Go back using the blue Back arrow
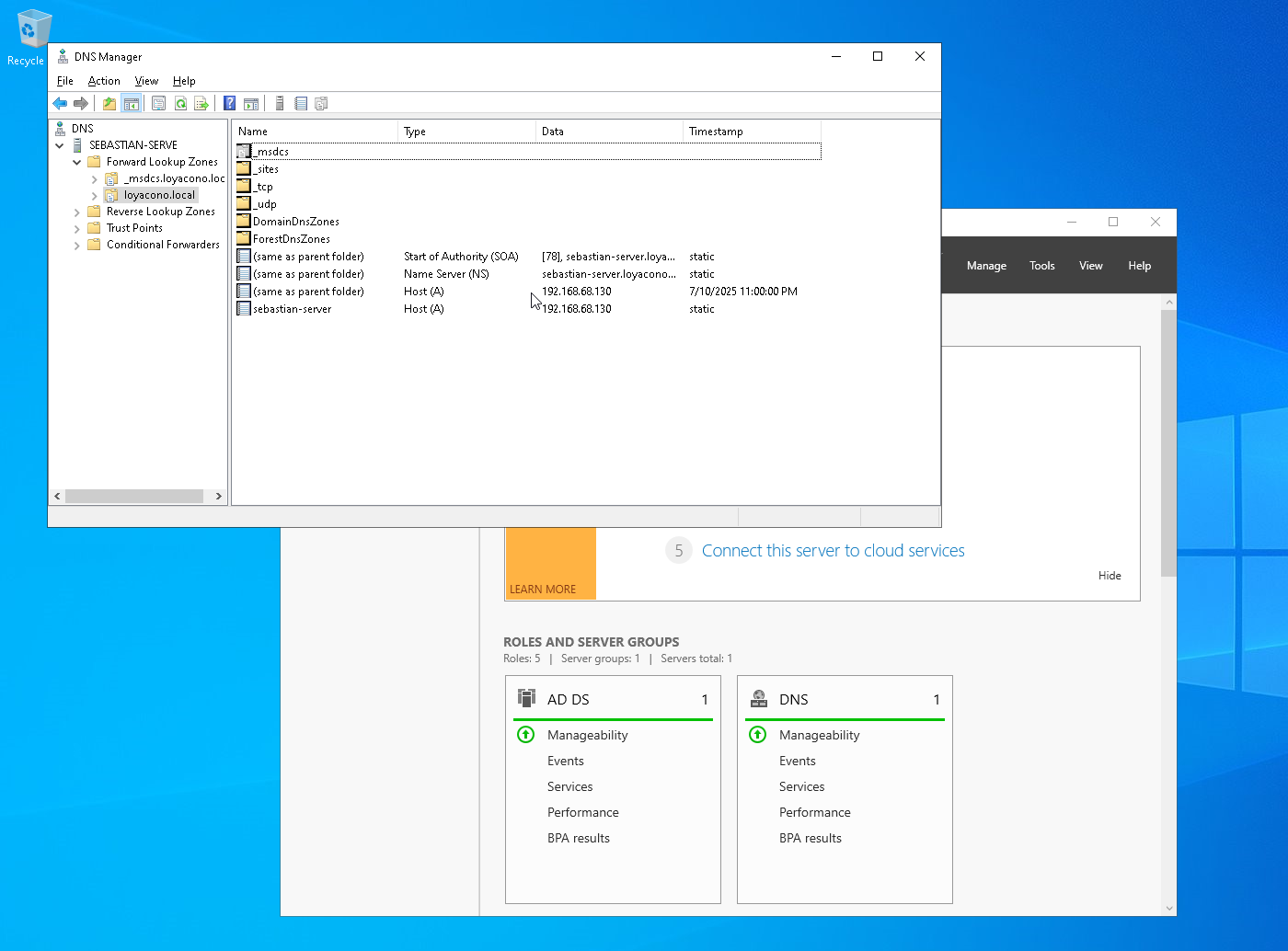Screen dimensions: 1288x951 (60, 103)
